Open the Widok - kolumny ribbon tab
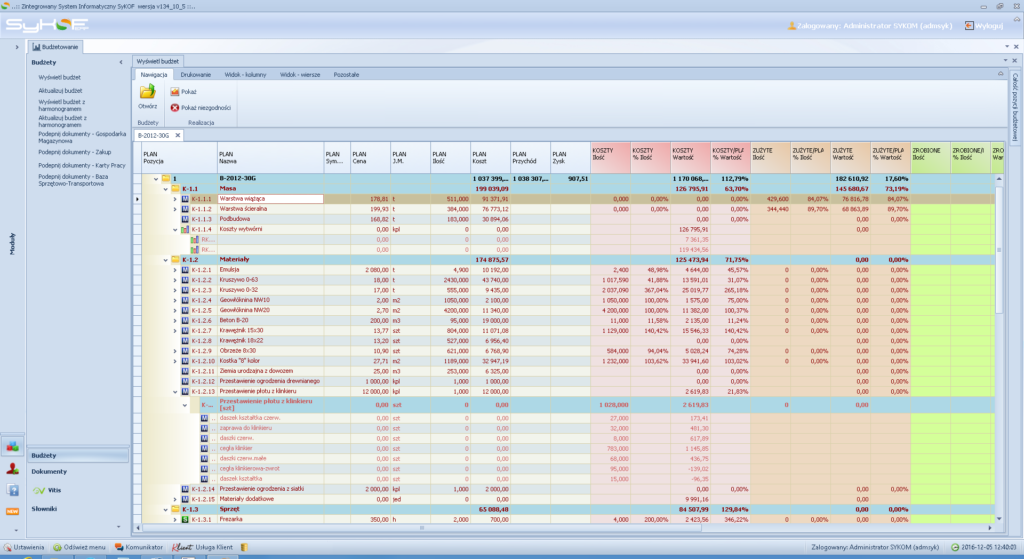This screenshot has width=1024, height=559. point(246,74)
